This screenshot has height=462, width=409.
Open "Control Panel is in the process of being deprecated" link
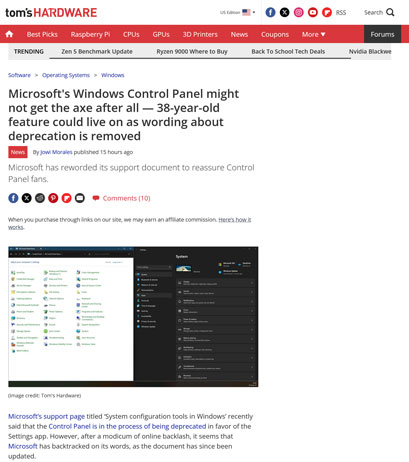pyautogui.click(x=127, y=426)
